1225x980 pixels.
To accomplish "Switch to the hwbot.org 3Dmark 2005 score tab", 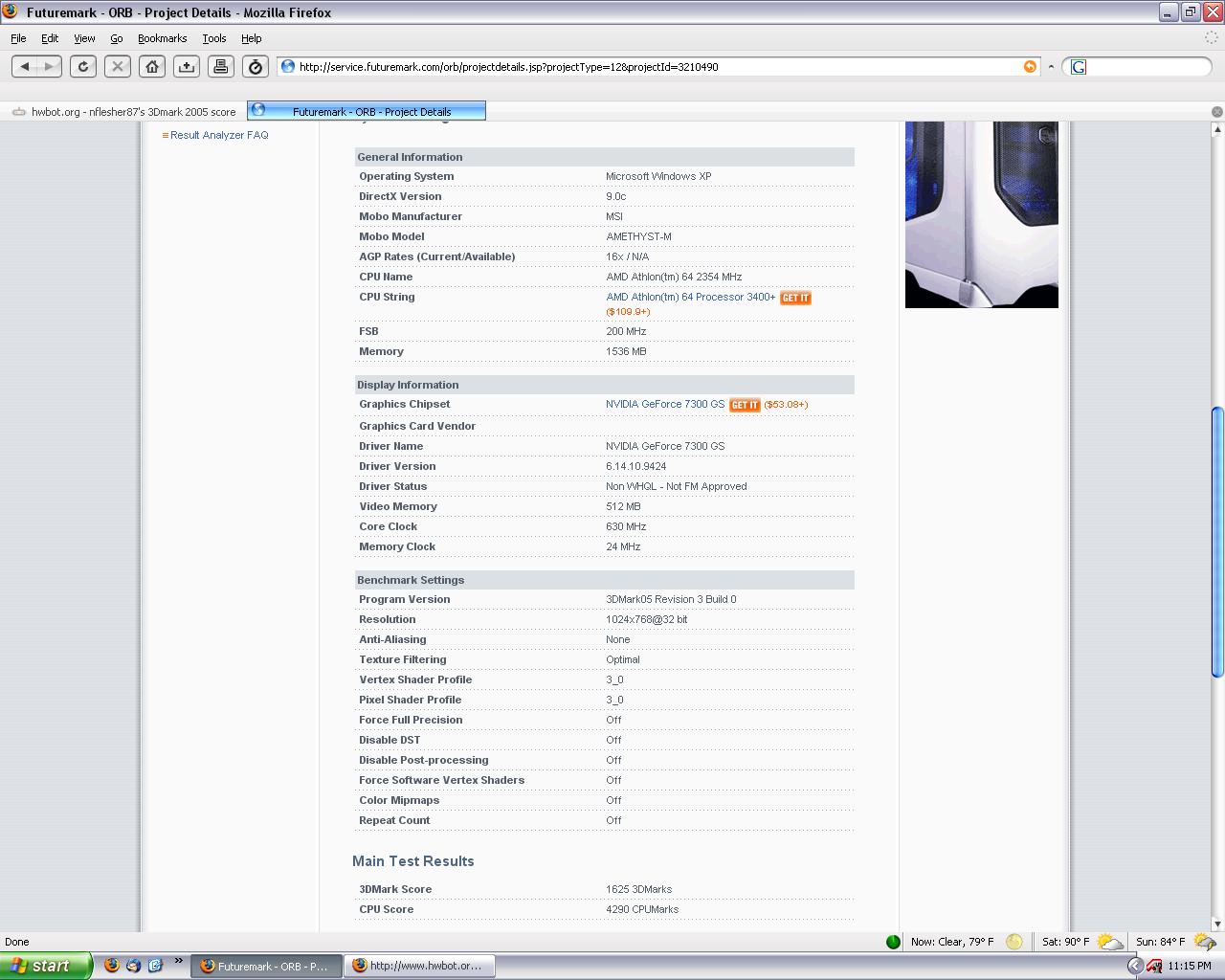I will coord(124,112).
